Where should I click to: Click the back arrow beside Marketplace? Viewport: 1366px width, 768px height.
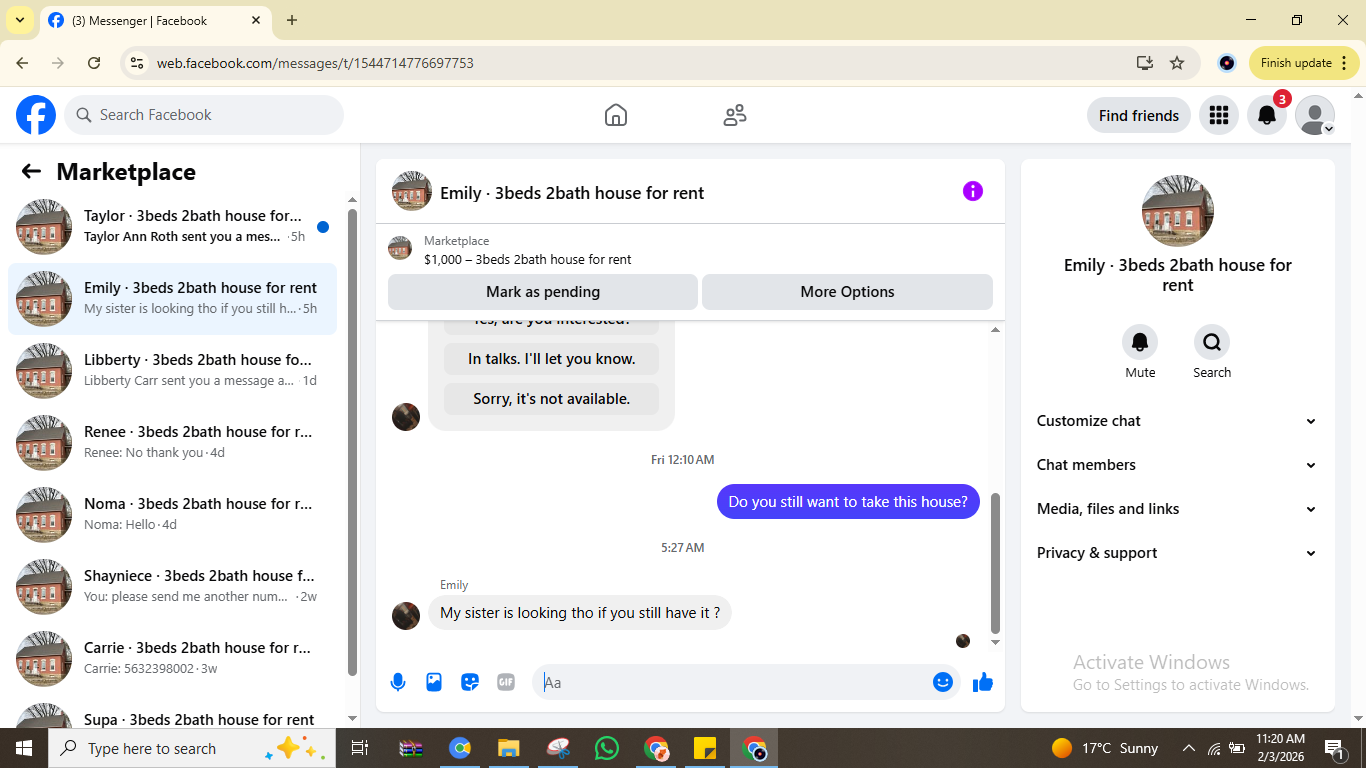(31, 171)
